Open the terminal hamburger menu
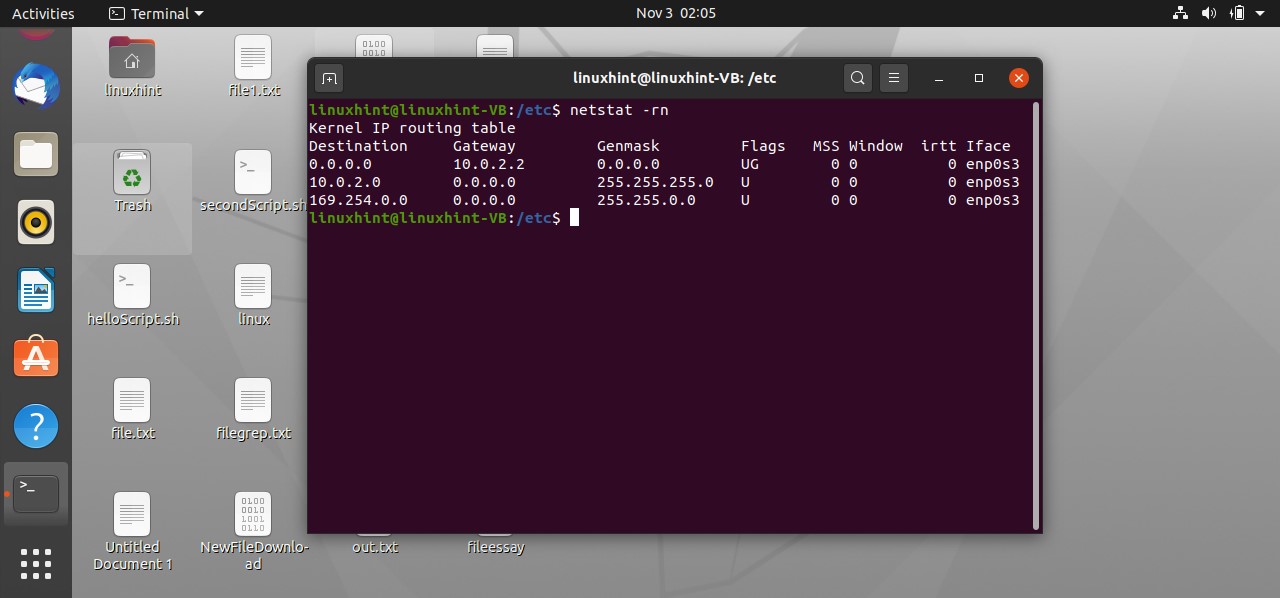The width and height of the screenshot is (1280, 598). pos(894,78)
